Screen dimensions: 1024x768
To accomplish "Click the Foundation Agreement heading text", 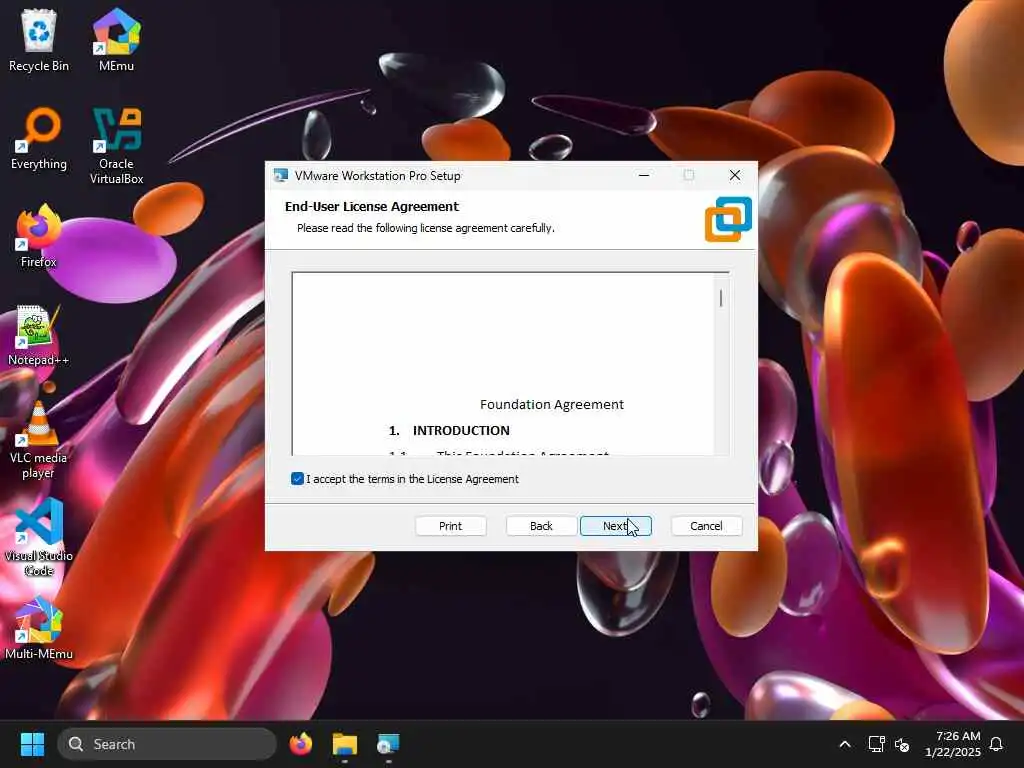I will point(552,404).
